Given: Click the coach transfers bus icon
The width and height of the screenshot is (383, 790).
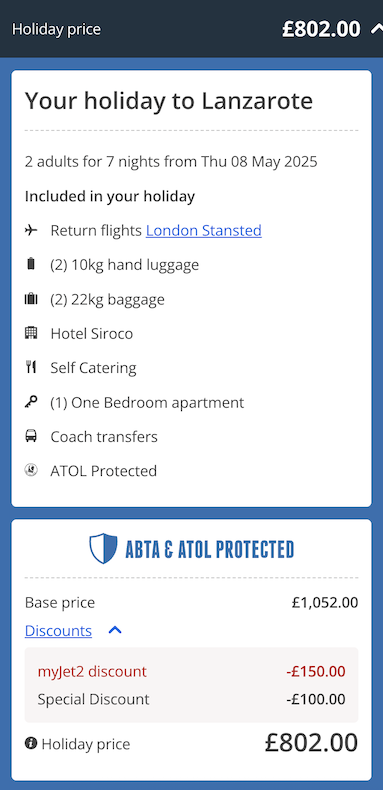Looking at the screenshot, I should coord(31,436).
